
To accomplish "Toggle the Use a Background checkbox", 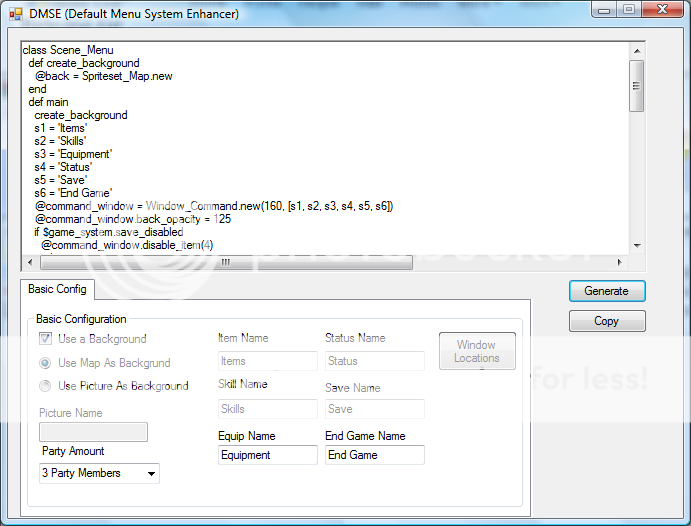I will [x=46, y=339].
